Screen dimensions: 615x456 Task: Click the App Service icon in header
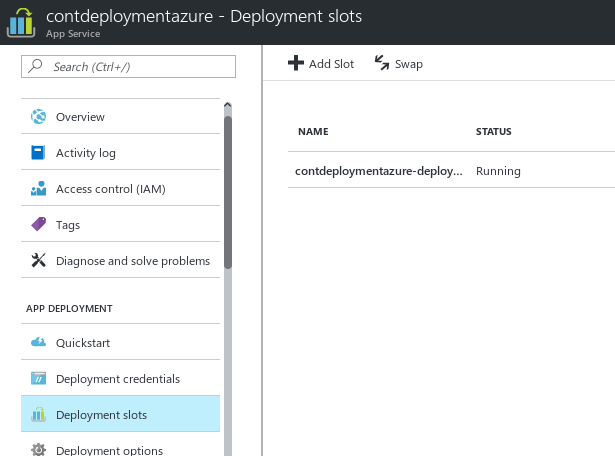pos(22,22)
